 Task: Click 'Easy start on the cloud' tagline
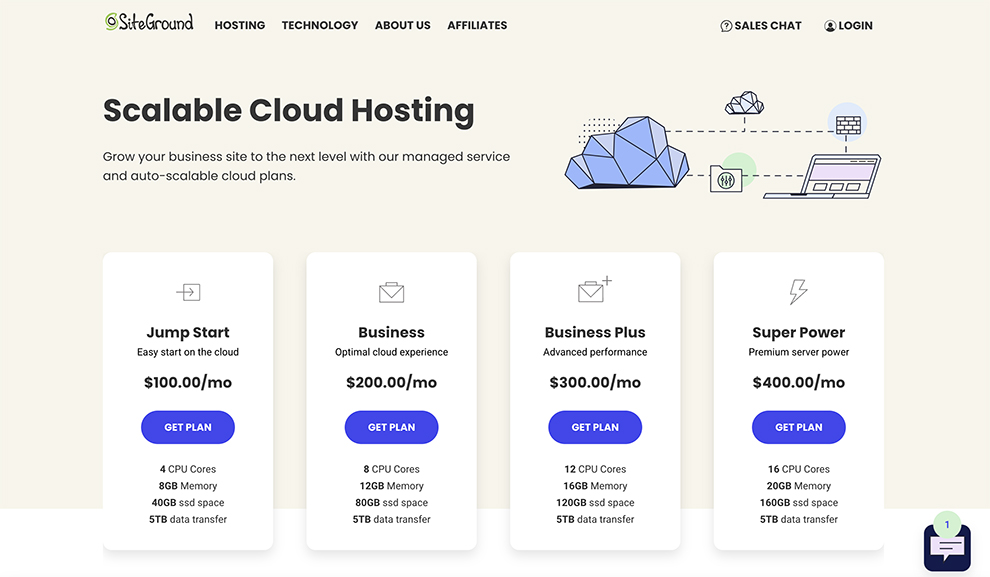[188, 352]
